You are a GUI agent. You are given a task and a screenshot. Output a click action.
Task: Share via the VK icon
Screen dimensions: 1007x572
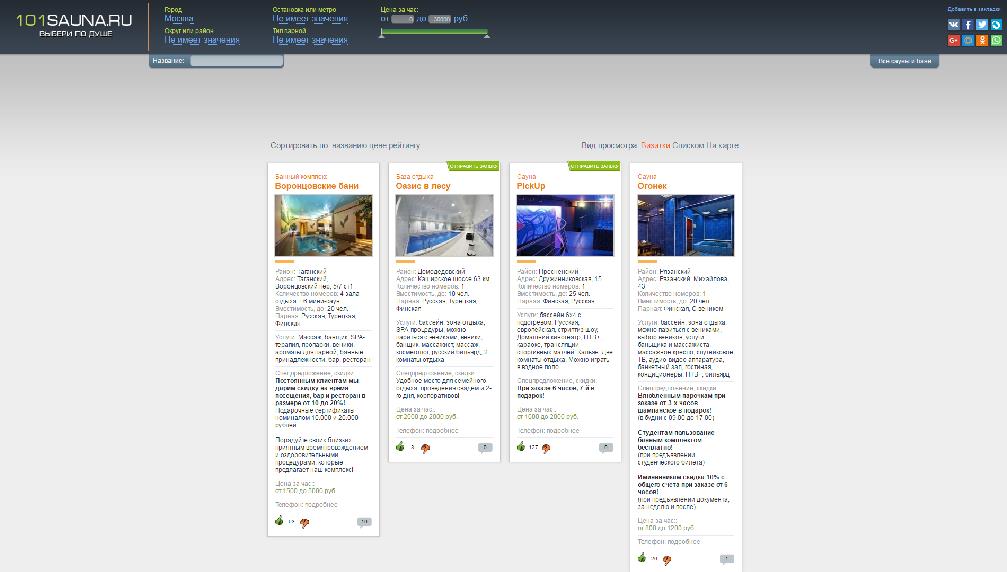pos(954,24)
